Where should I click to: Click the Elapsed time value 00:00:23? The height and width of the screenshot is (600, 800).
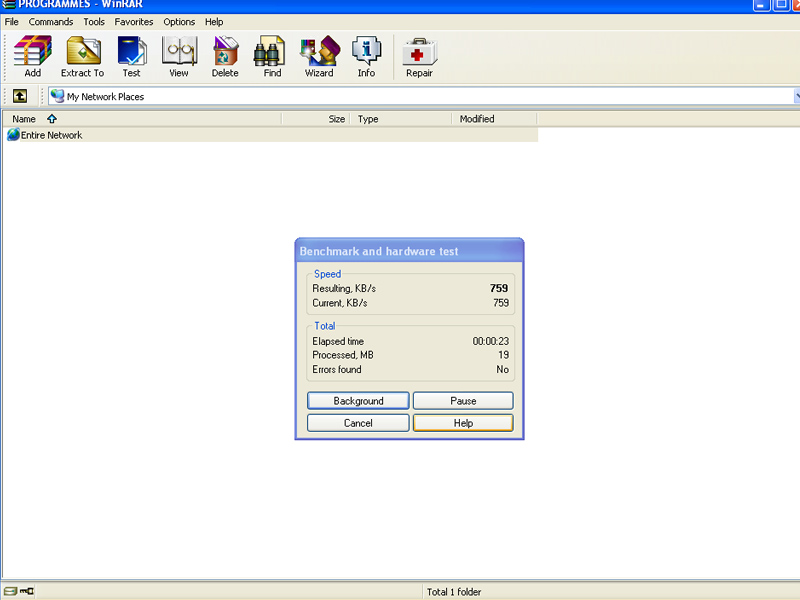click(x=491, y=341)
